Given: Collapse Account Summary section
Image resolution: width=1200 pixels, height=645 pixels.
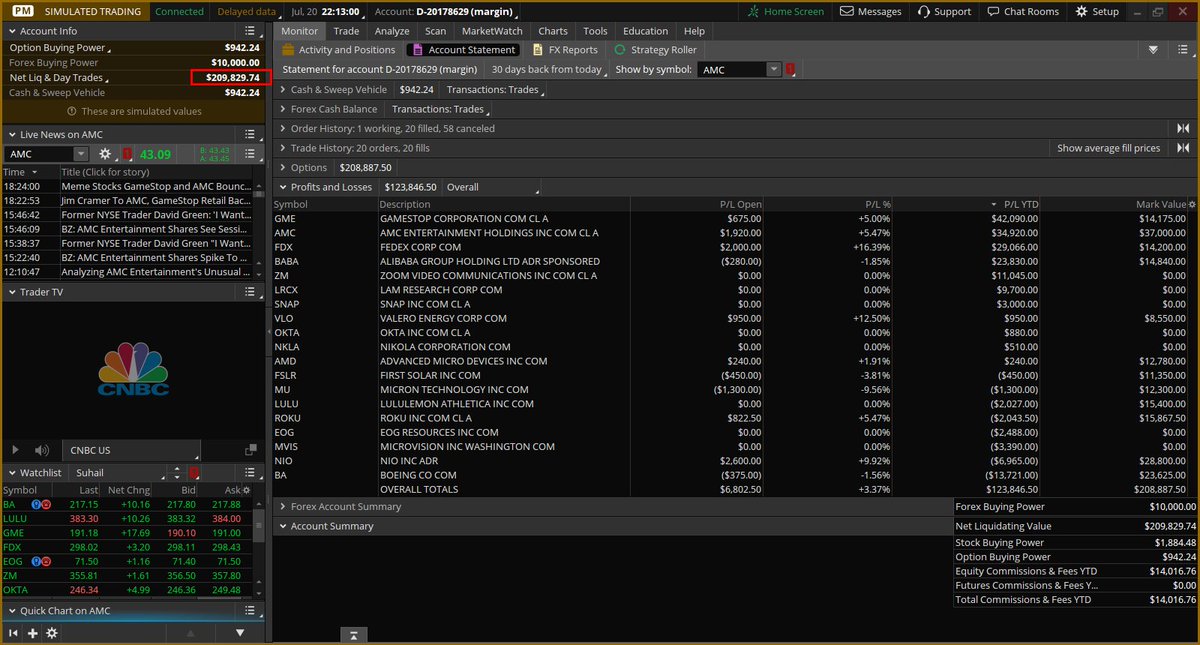Looking at the screenshot, I should (283, 526).
